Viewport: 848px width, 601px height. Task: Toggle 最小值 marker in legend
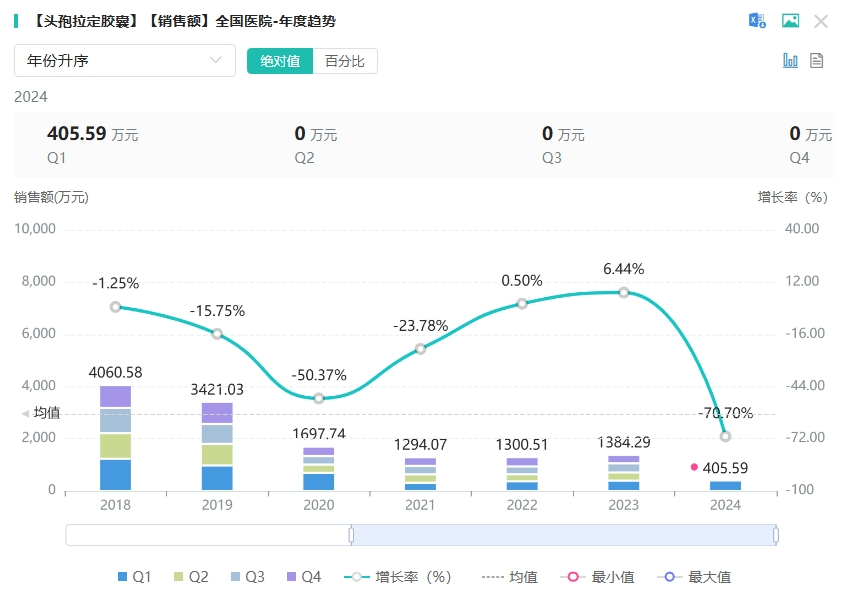click(597, 577)
